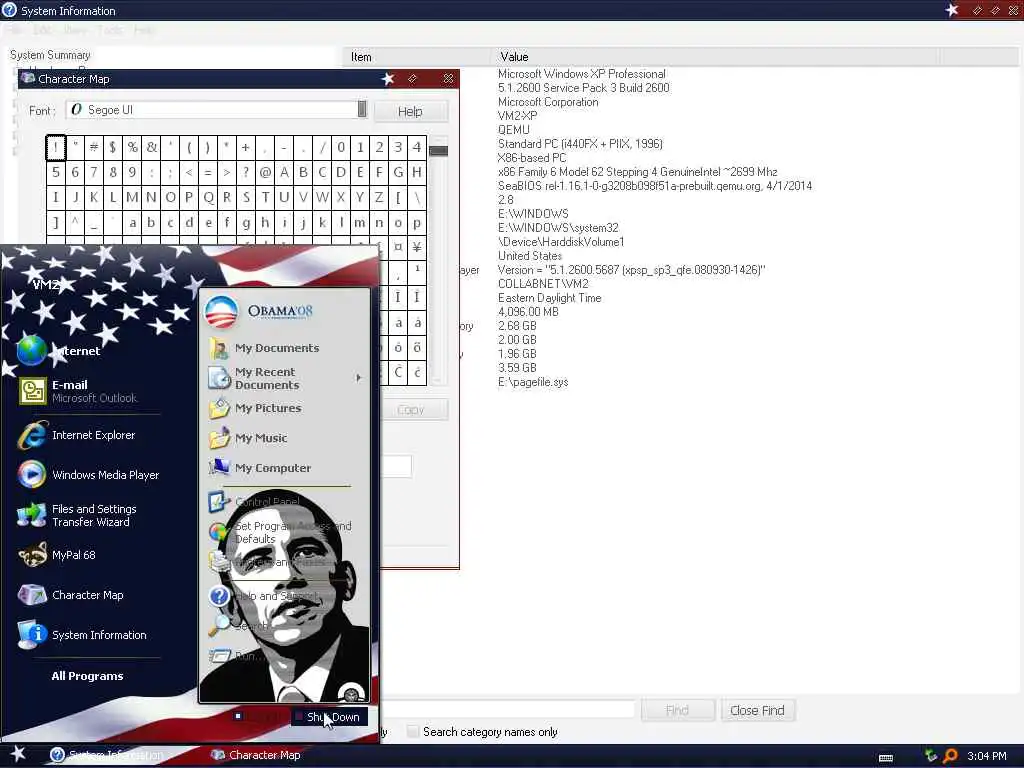Screen dimensions: 1024x768
Task: Open Files and Settings Transfer Wizard
Action: (78, 515)
